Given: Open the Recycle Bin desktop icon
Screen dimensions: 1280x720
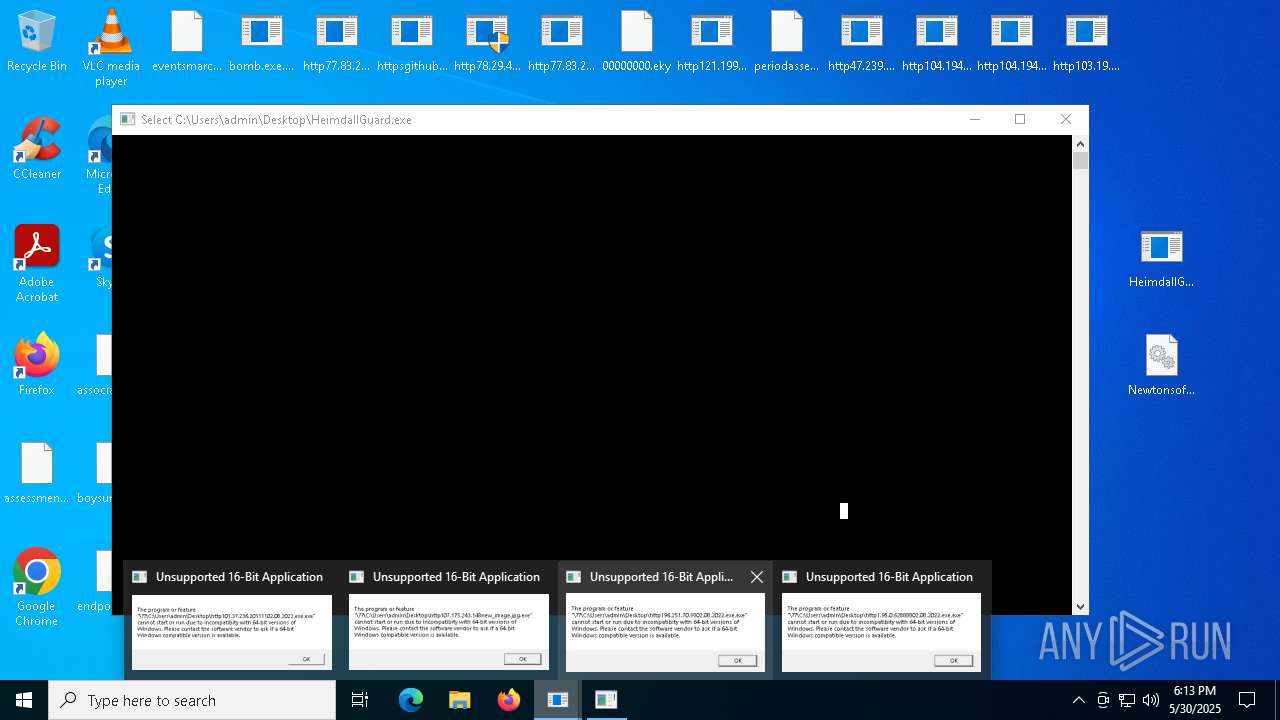Looking at the screenshot, I should [x=37, y=41].
